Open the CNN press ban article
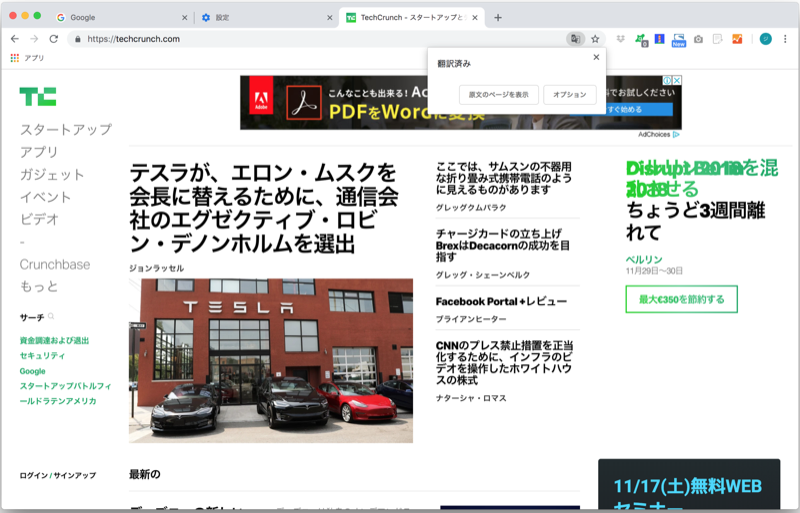This screenshot has width=800, height=513. [504, 362]
